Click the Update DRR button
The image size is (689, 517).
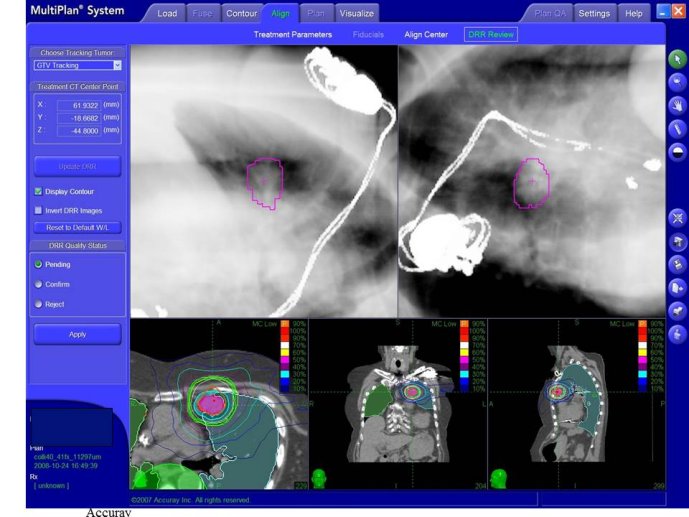click(77, 166)
